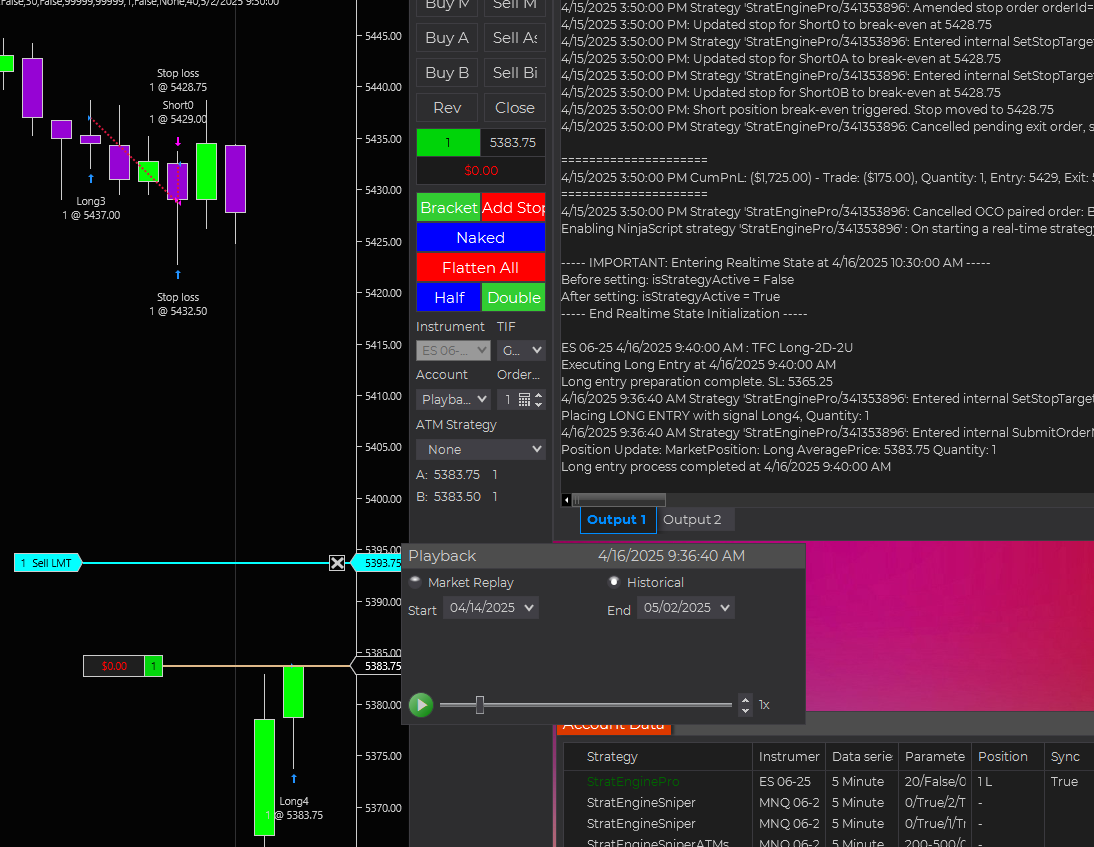Cancel the Sell LMT order with X icon

coord(337,563)
